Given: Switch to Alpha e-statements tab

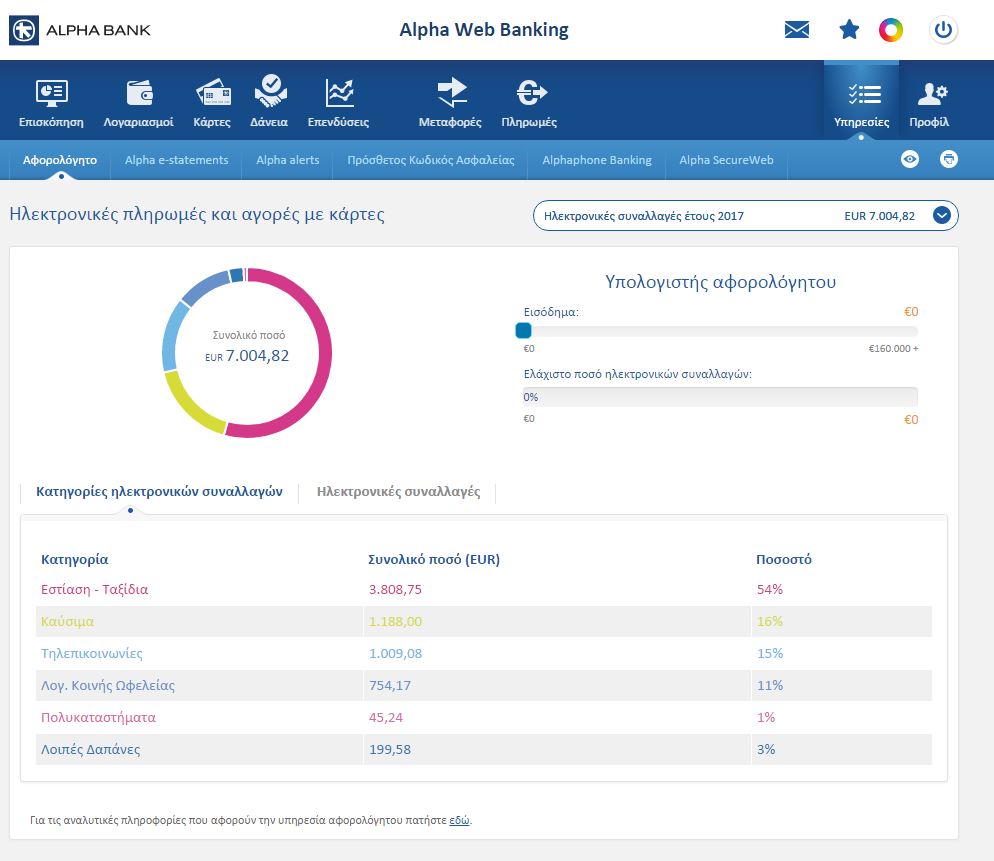Looking at the screenshot, I should pos(176,160).
